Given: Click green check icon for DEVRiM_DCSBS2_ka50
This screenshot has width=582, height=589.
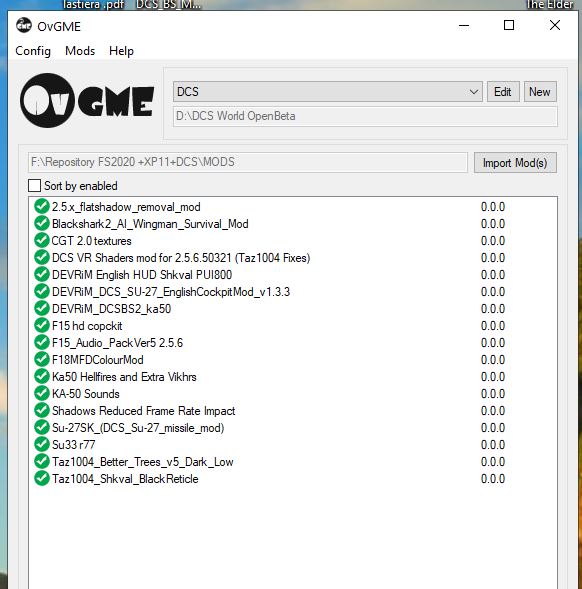Looking at the screenshot, I should click(42, 308).
